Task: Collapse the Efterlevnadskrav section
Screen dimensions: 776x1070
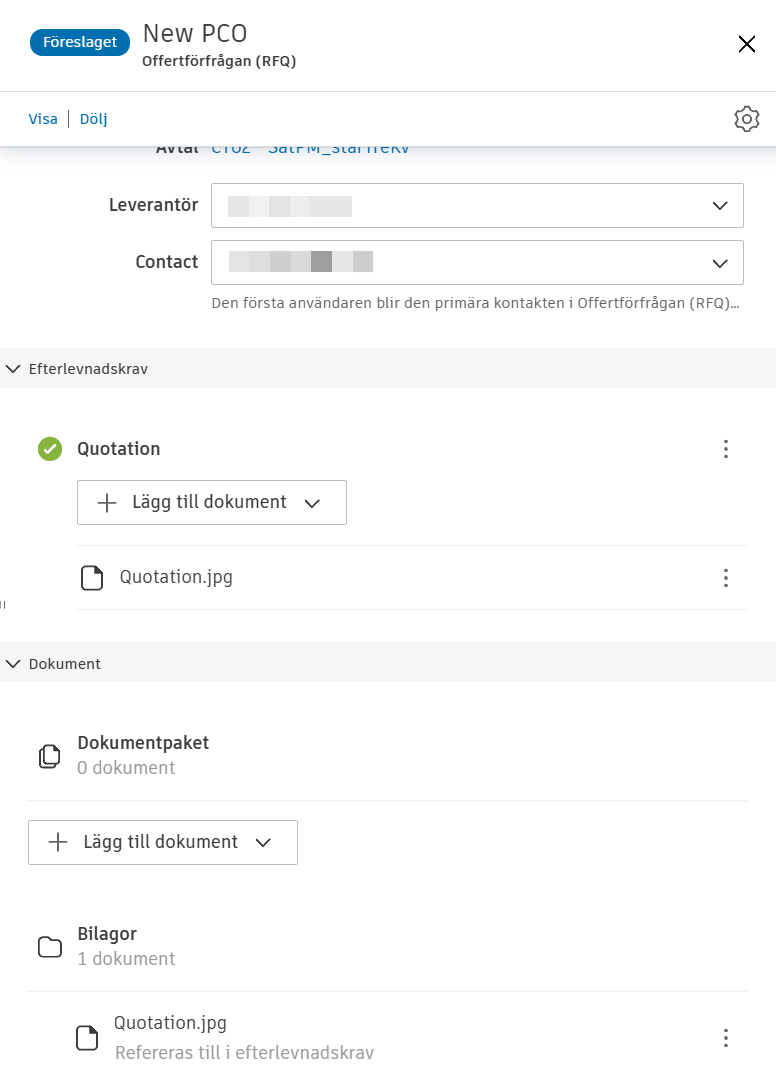Action: click(x=13, y=368)
